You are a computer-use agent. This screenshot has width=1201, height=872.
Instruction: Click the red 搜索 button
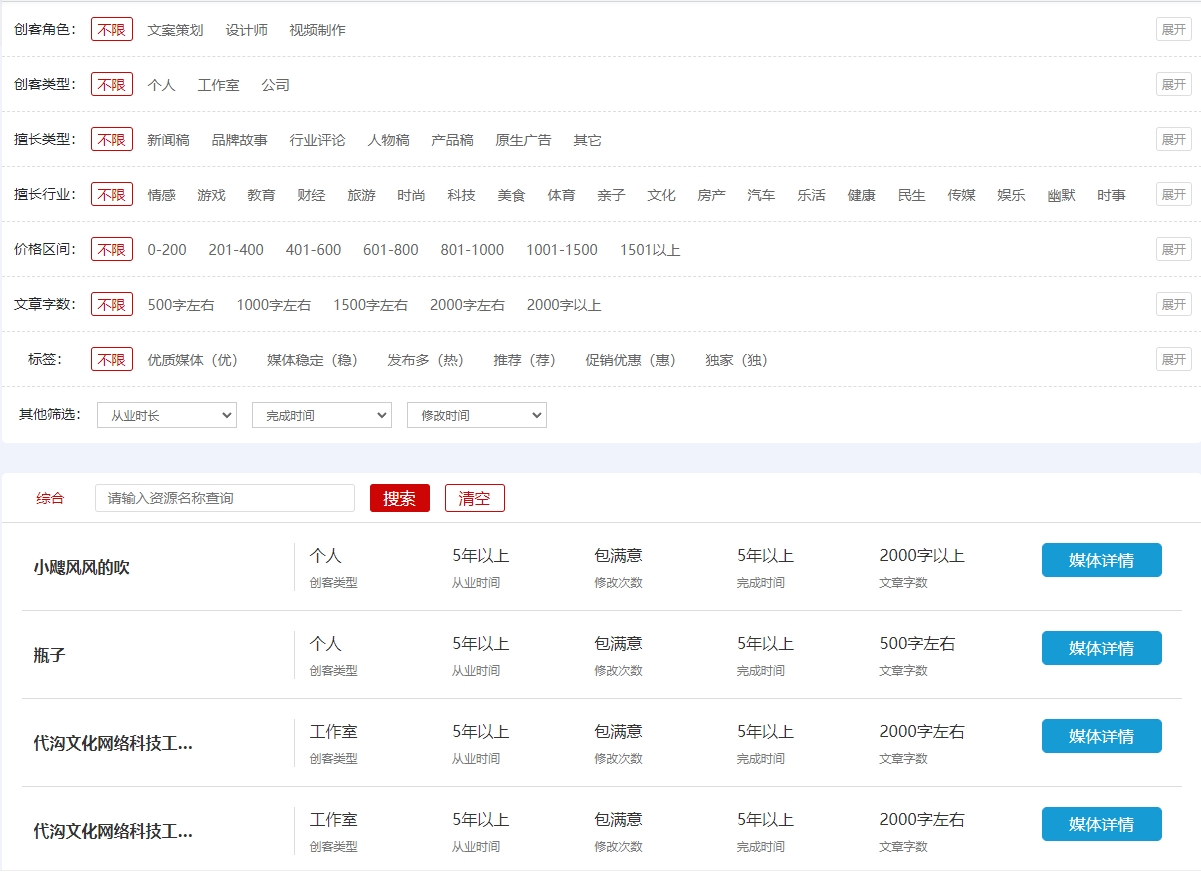(x=399, y=498)
